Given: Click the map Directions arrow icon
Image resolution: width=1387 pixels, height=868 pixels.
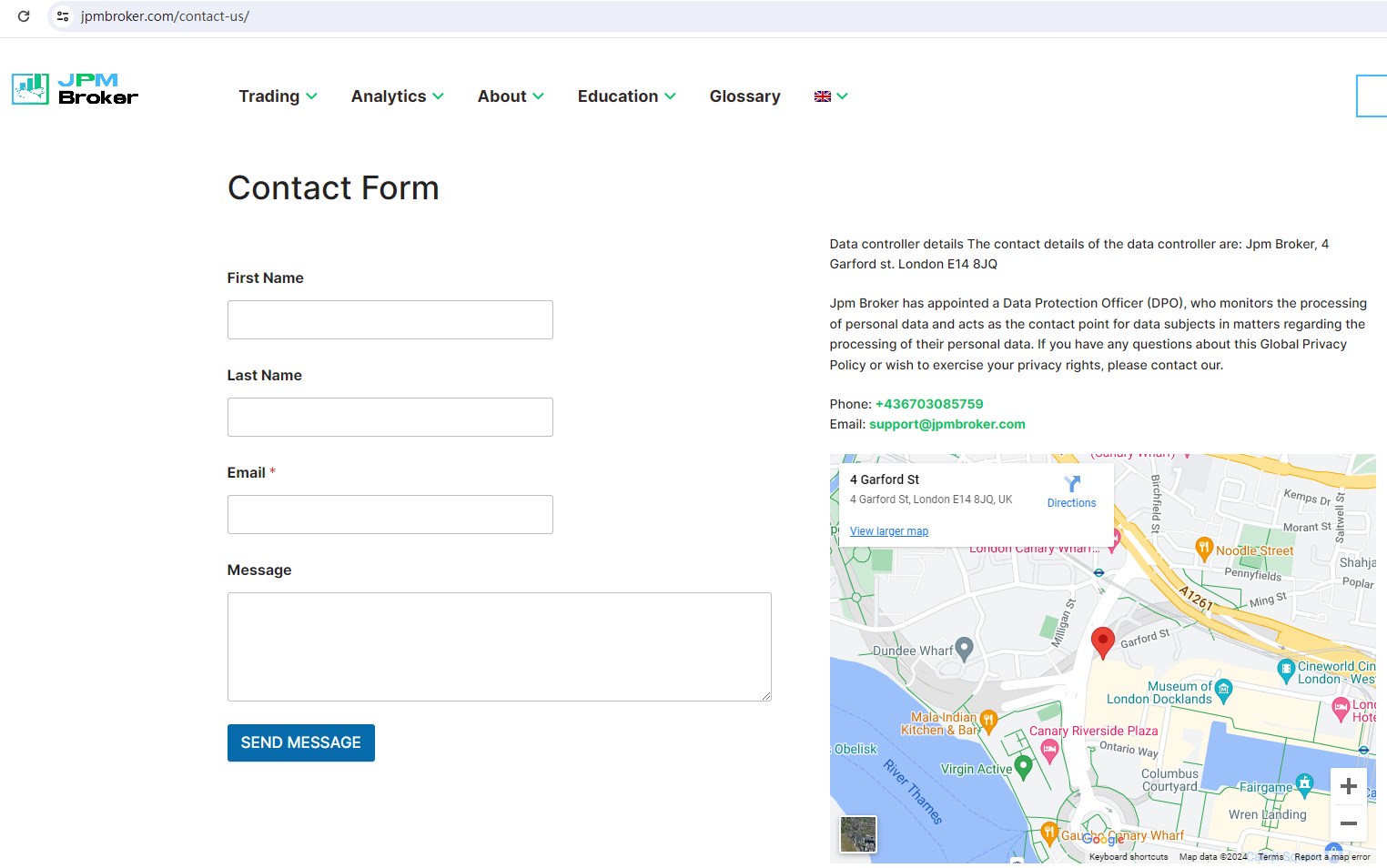Looking at the screenshot, I should [x=1072, y=484].
